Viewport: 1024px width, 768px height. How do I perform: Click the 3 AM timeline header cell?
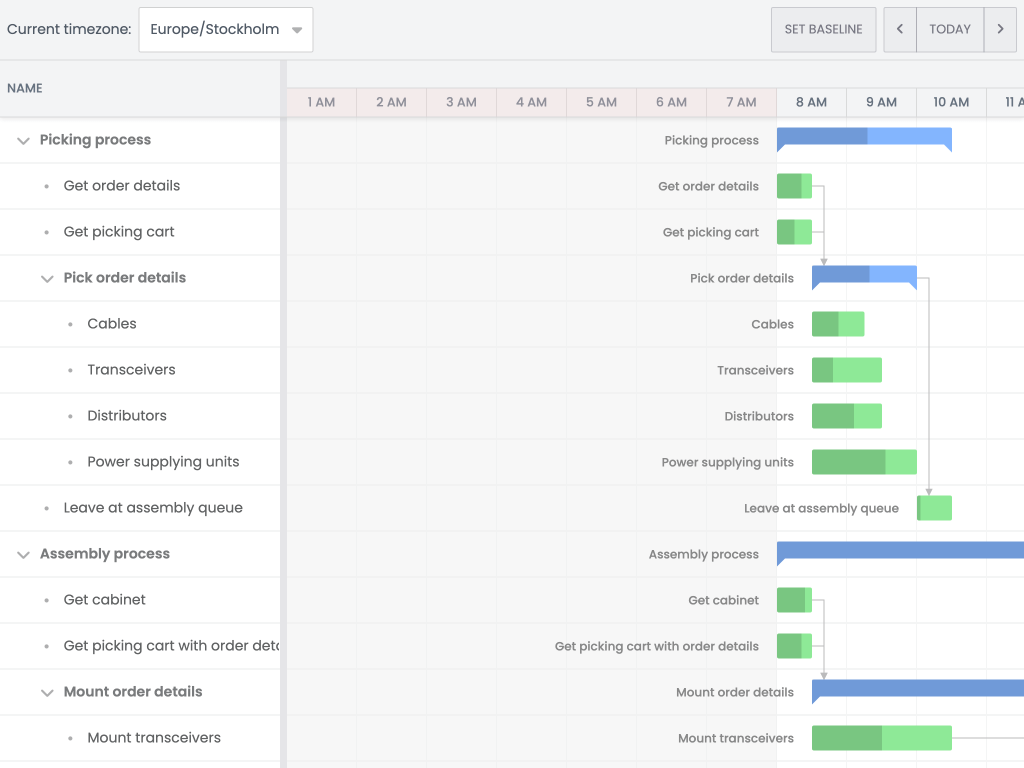[461, 103]
